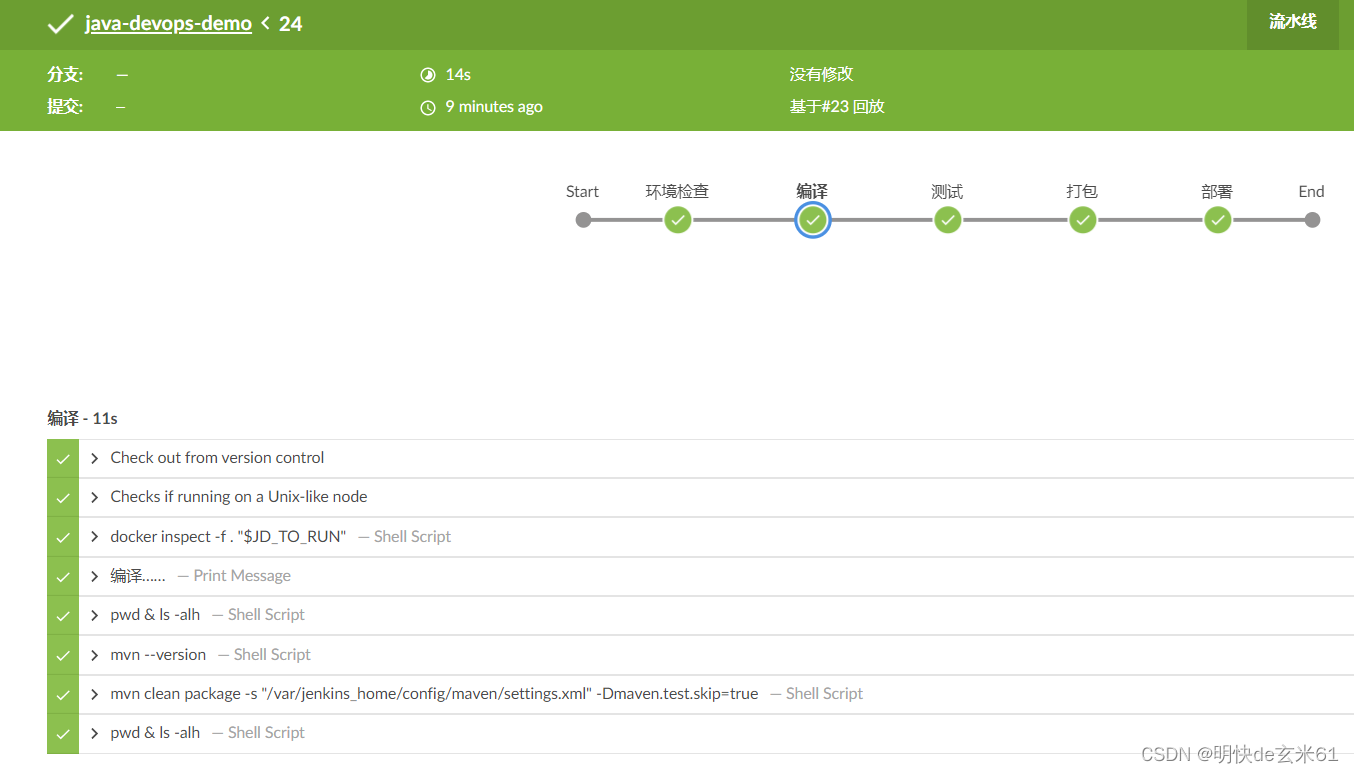1354x773 pixels.
Task: Select the 部署 stage node
Action: click(1218, 220)
